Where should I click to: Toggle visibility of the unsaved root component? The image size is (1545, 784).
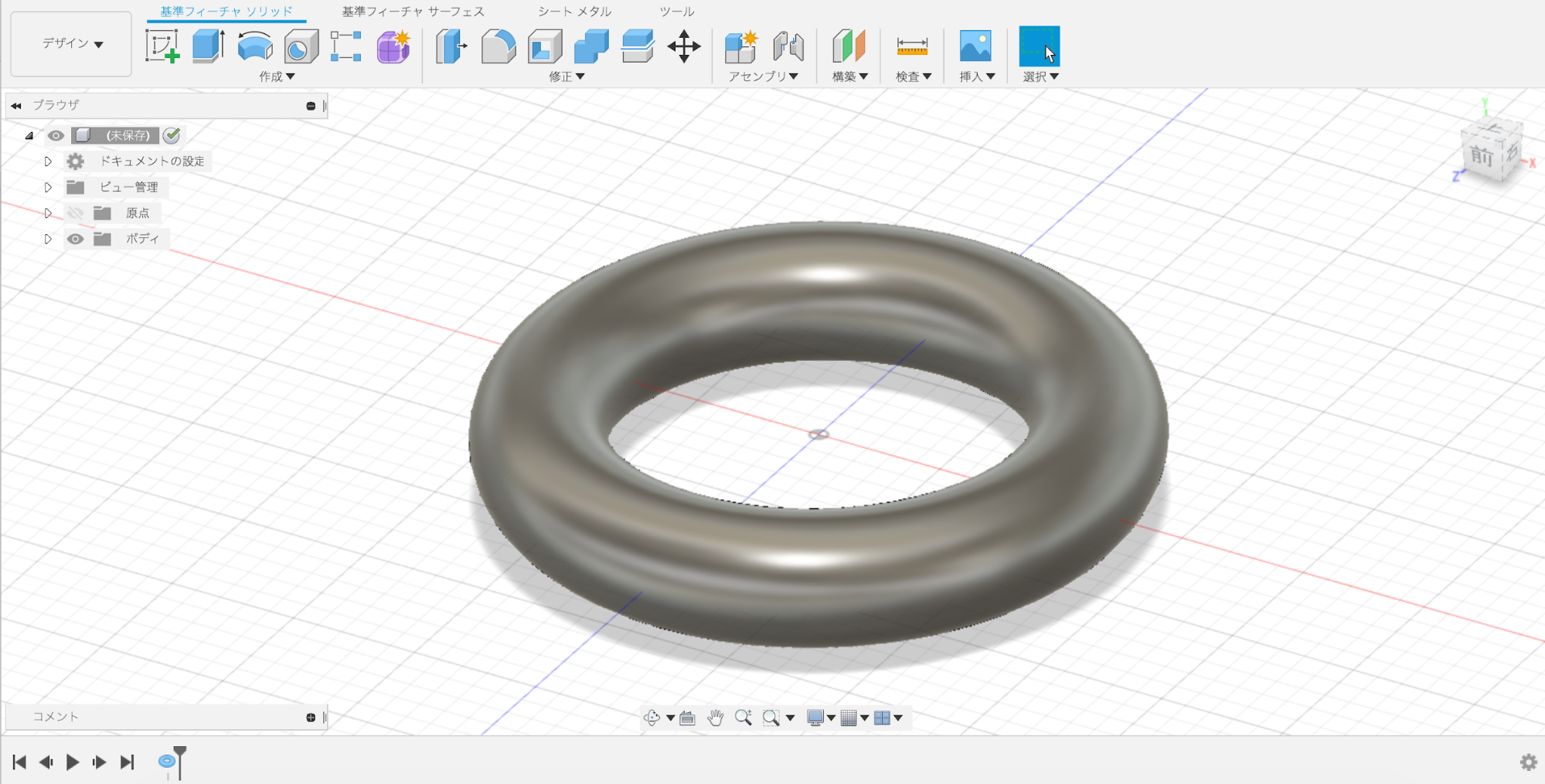(x=56, y=135)
